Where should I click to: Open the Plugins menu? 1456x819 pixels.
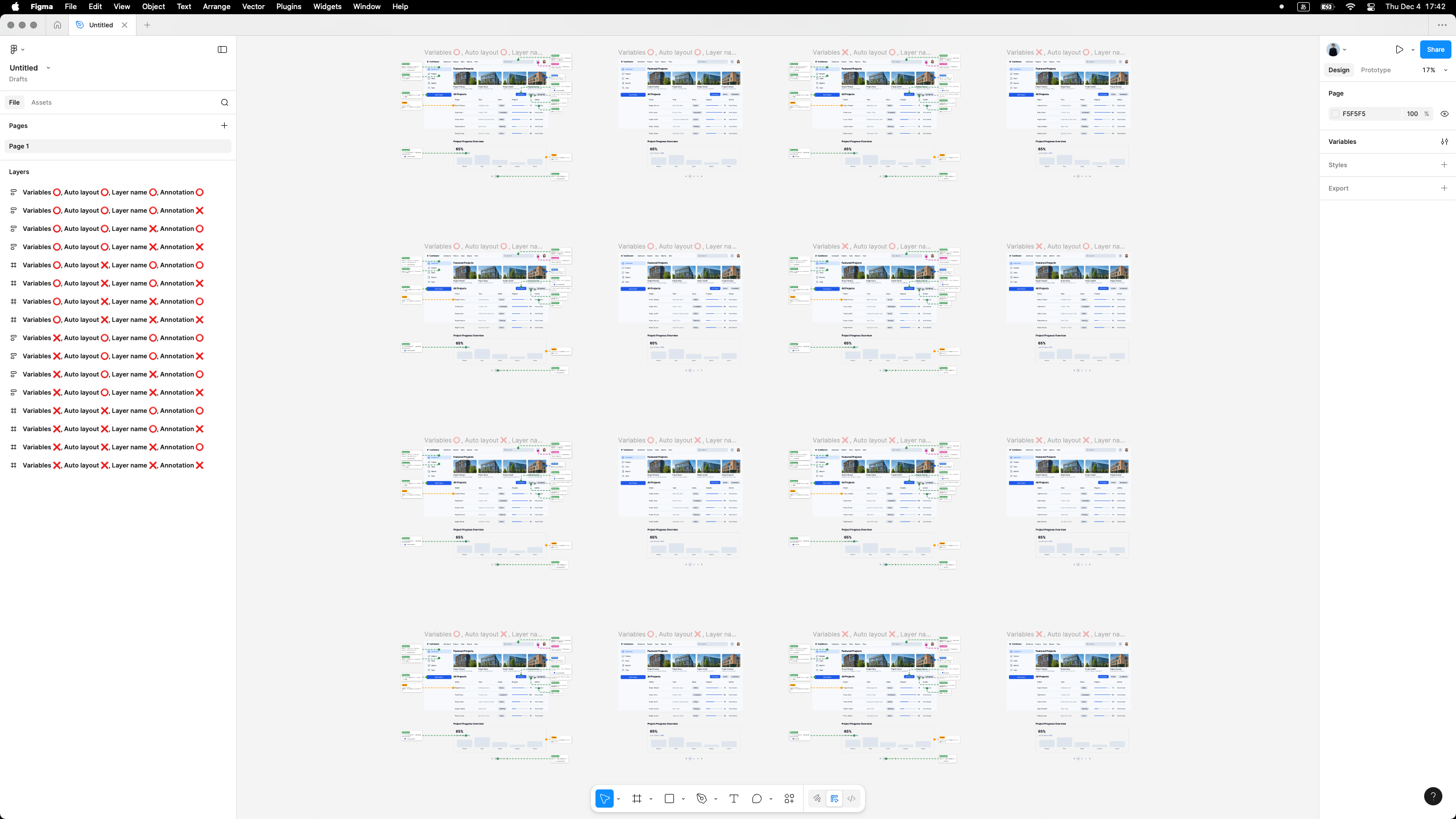(288, 7)
